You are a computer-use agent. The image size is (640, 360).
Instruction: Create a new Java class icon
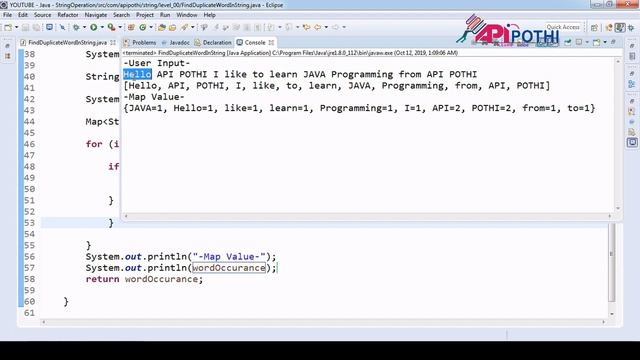point(142,27)
